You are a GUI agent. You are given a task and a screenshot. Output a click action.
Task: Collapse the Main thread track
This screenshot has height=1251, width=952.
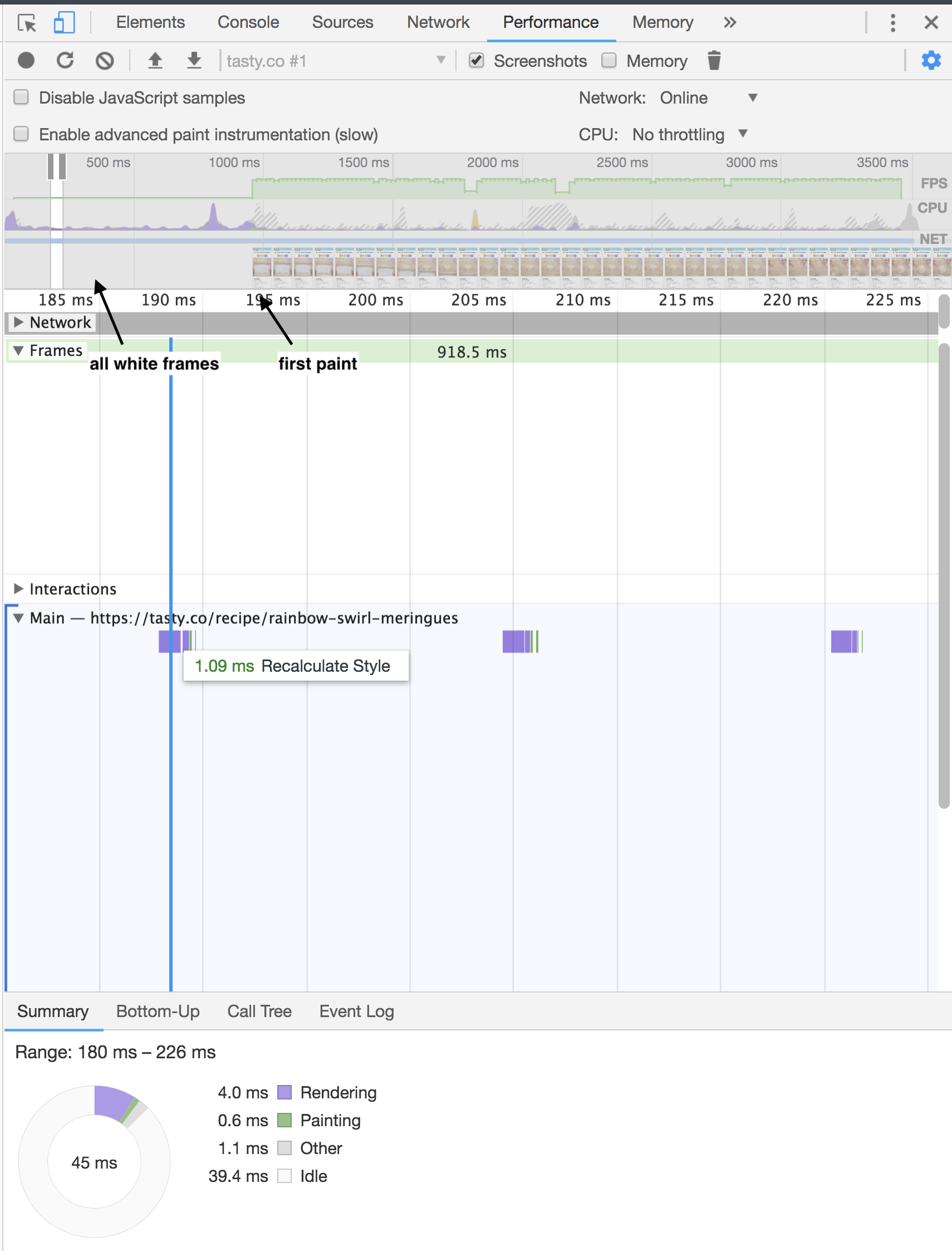pyautogui.click(x=18, y=618)
